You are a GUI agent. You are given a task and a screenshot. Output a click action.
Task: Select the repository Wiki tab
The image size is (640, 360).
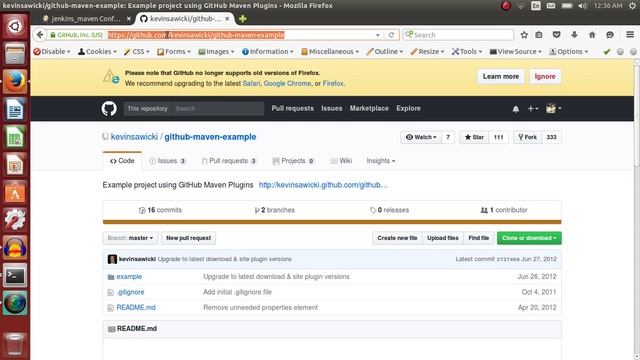pyautogui.click(x=341, y=161)
